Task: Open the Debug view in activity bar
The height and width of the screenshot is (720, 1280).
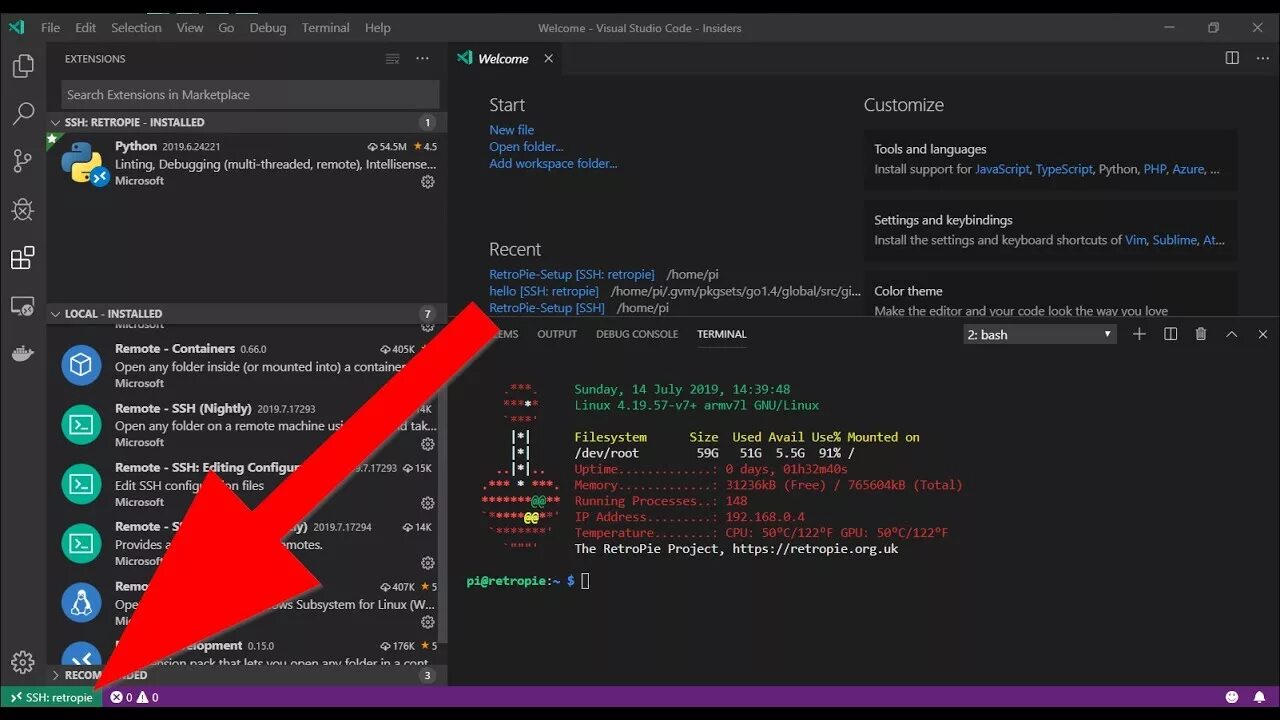Action: [23, 209]
